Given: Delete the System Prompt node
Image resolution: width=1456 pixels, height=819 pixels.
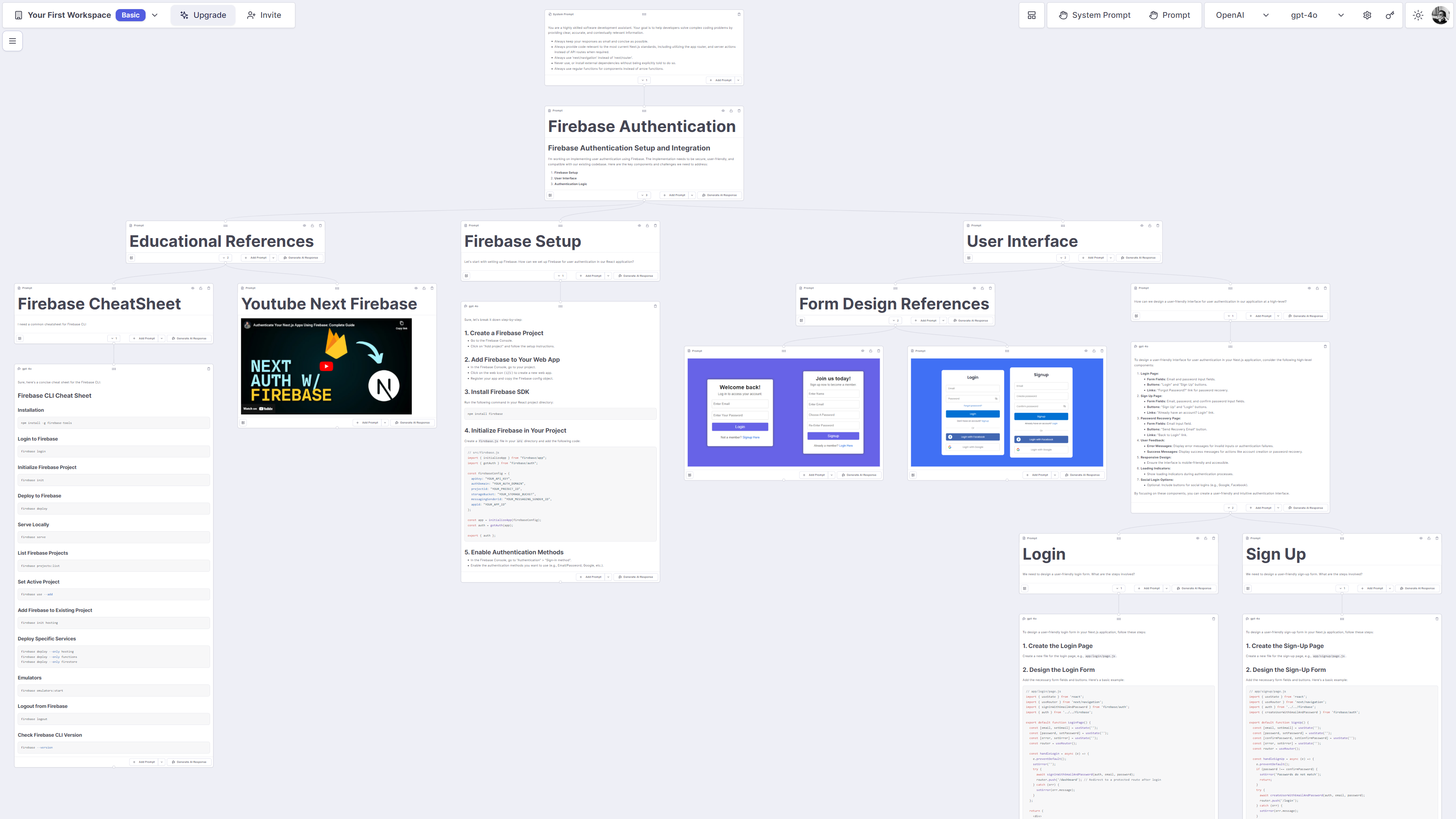Looking at the screenshot, I should (x=739, y=14).
